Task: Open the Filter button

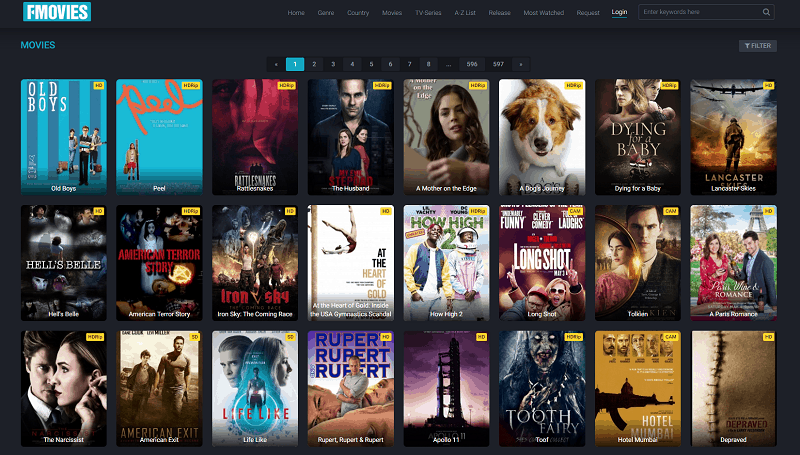Action: pyautogui.click(x=757, y=46)
